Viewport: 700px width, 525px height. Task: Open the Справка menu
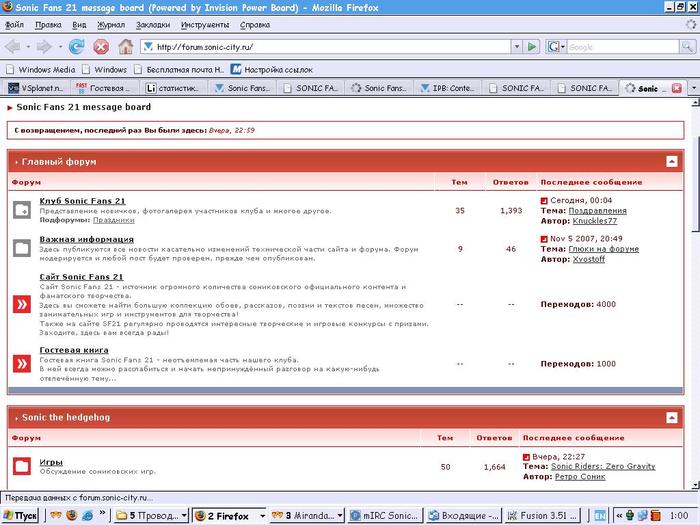pos(255,25)
